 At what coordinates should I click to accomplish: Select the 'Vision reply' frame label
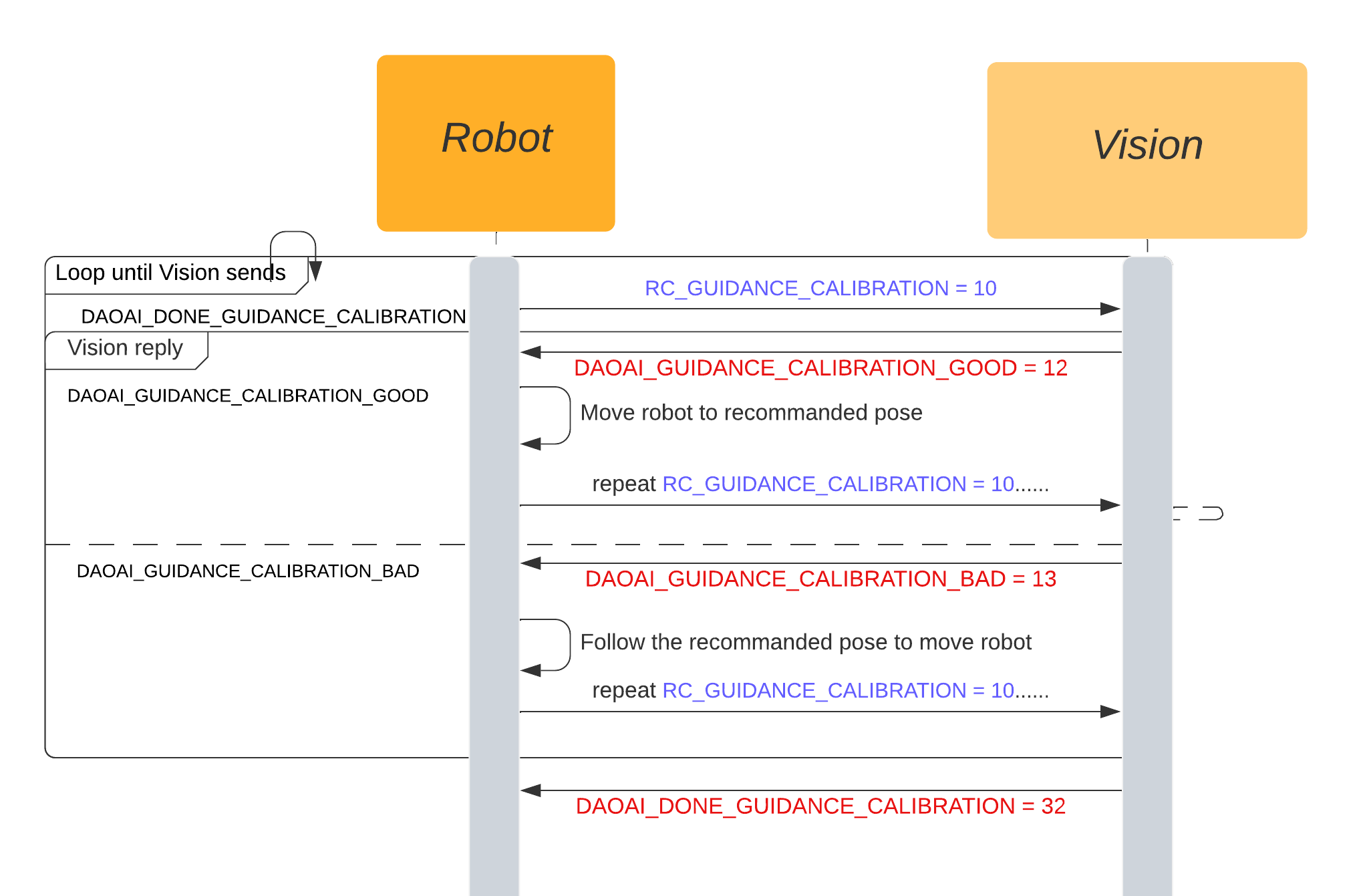pos(126,348)
